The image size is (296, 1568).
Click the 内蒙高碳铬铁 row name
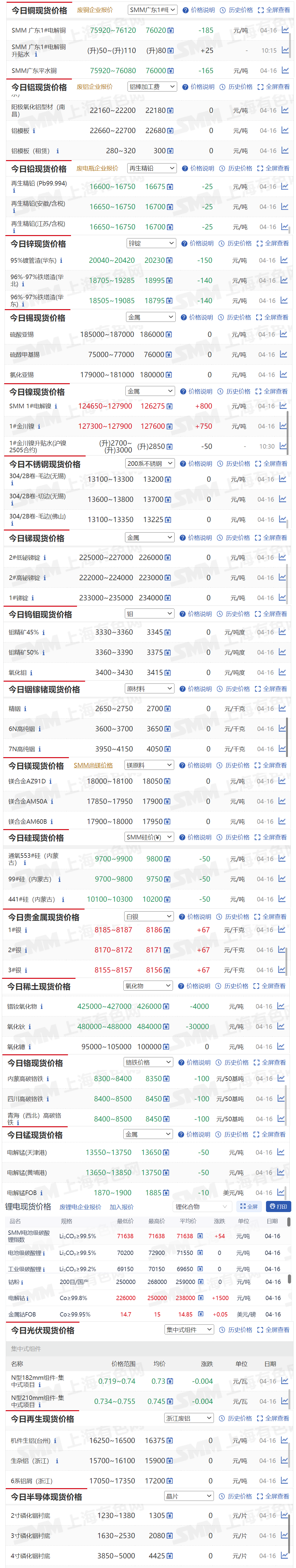[x=25, y=1079]
